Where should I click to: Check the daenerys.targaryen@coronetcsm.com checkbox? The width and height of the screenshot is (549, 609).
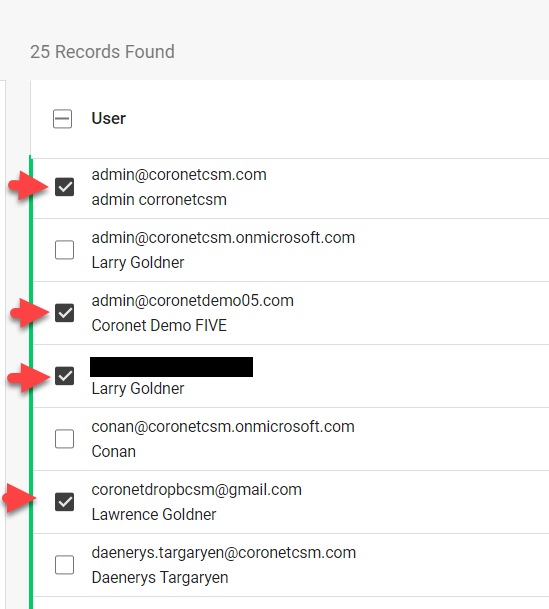click(x=64, y=565)
